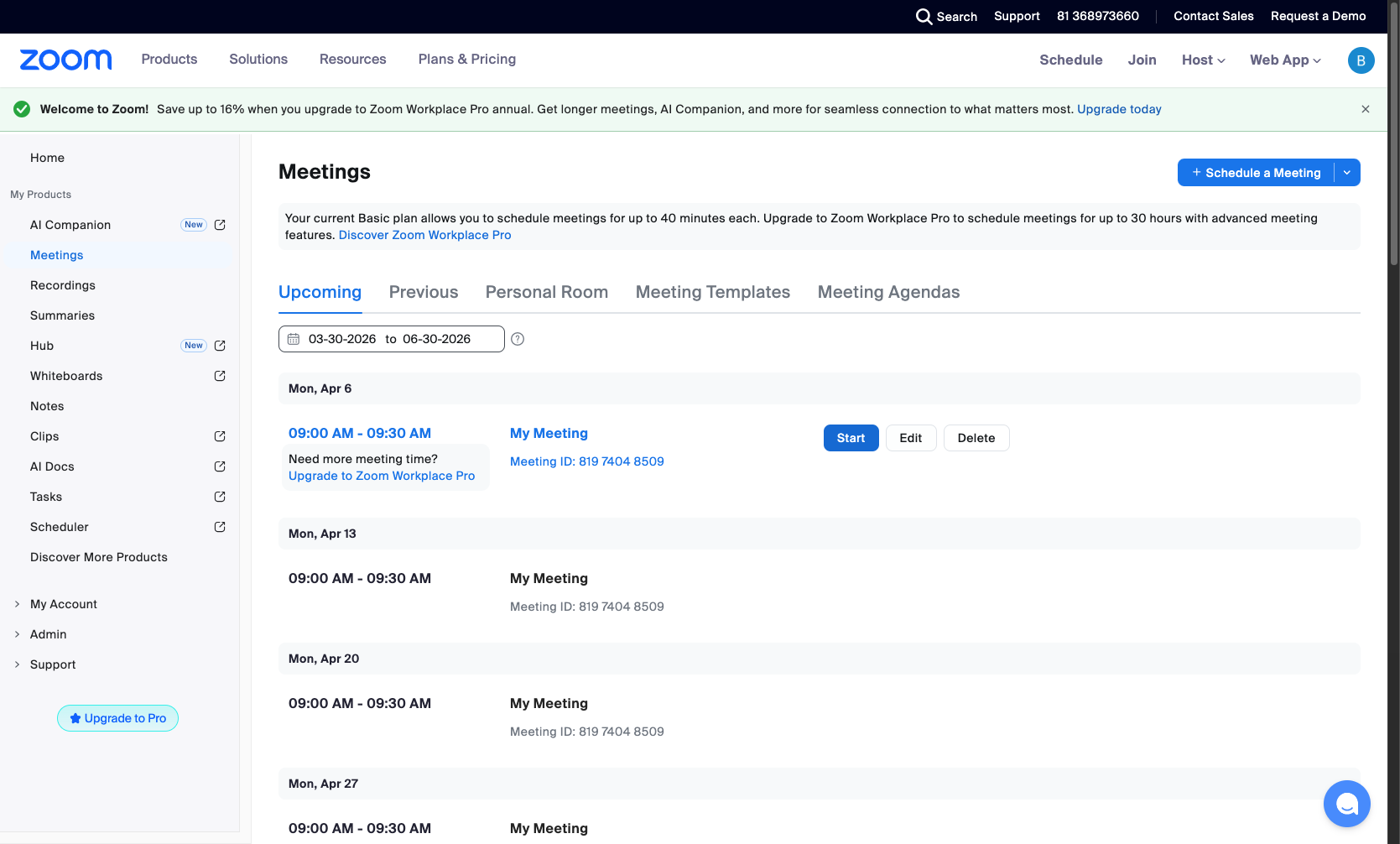Click the page vertical scrollbar
This screenshot has height=844, width=1400.
coord(1394,134)
